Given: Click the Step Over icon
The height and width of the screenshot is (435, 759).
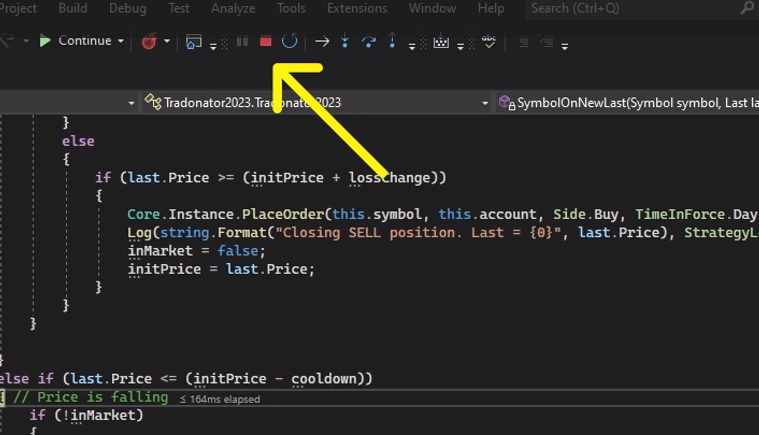Looking at the screenshot, I should (368, 42).
